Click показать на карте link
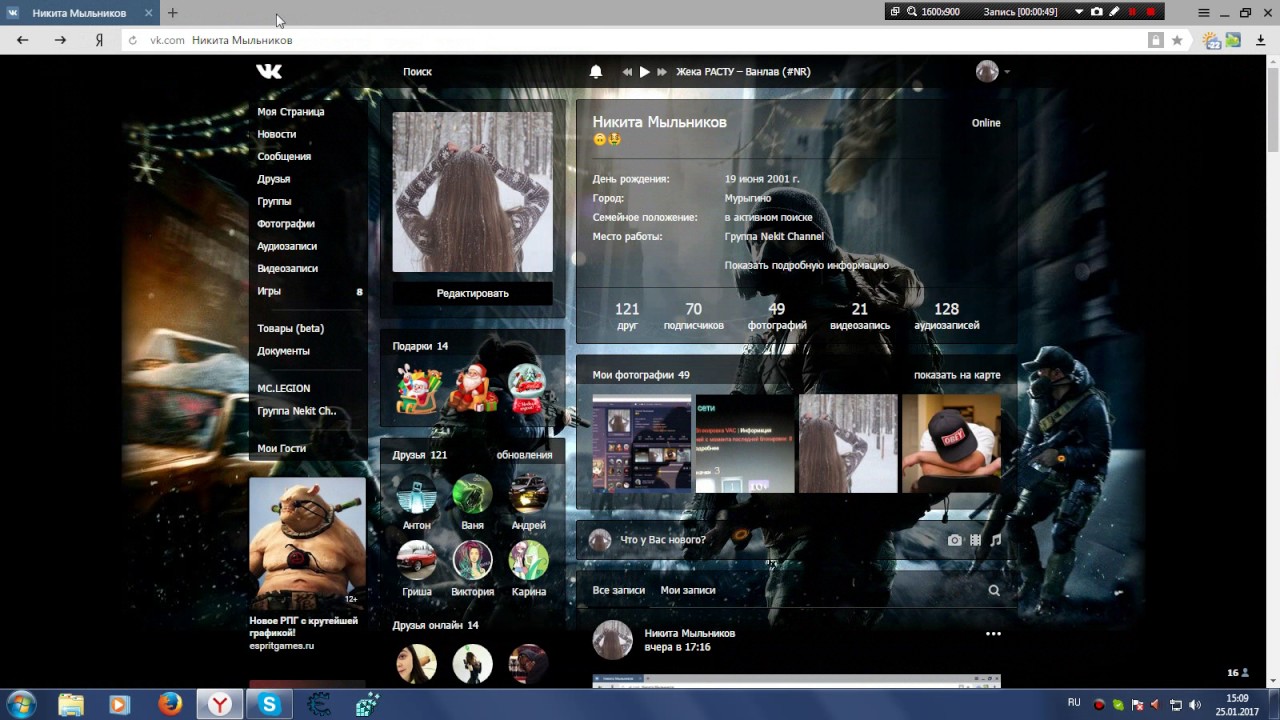 (x=957, y=375)
